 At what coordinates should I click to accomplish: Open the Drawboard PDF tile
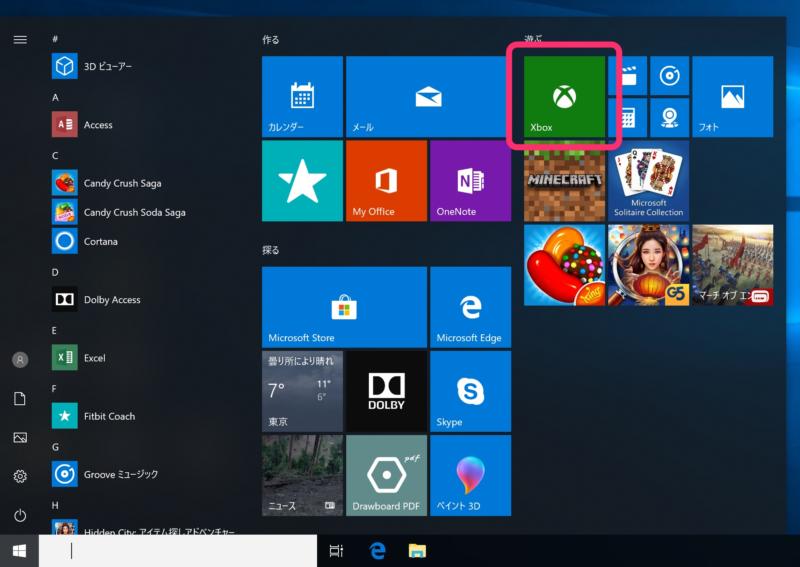pos(386,475)
